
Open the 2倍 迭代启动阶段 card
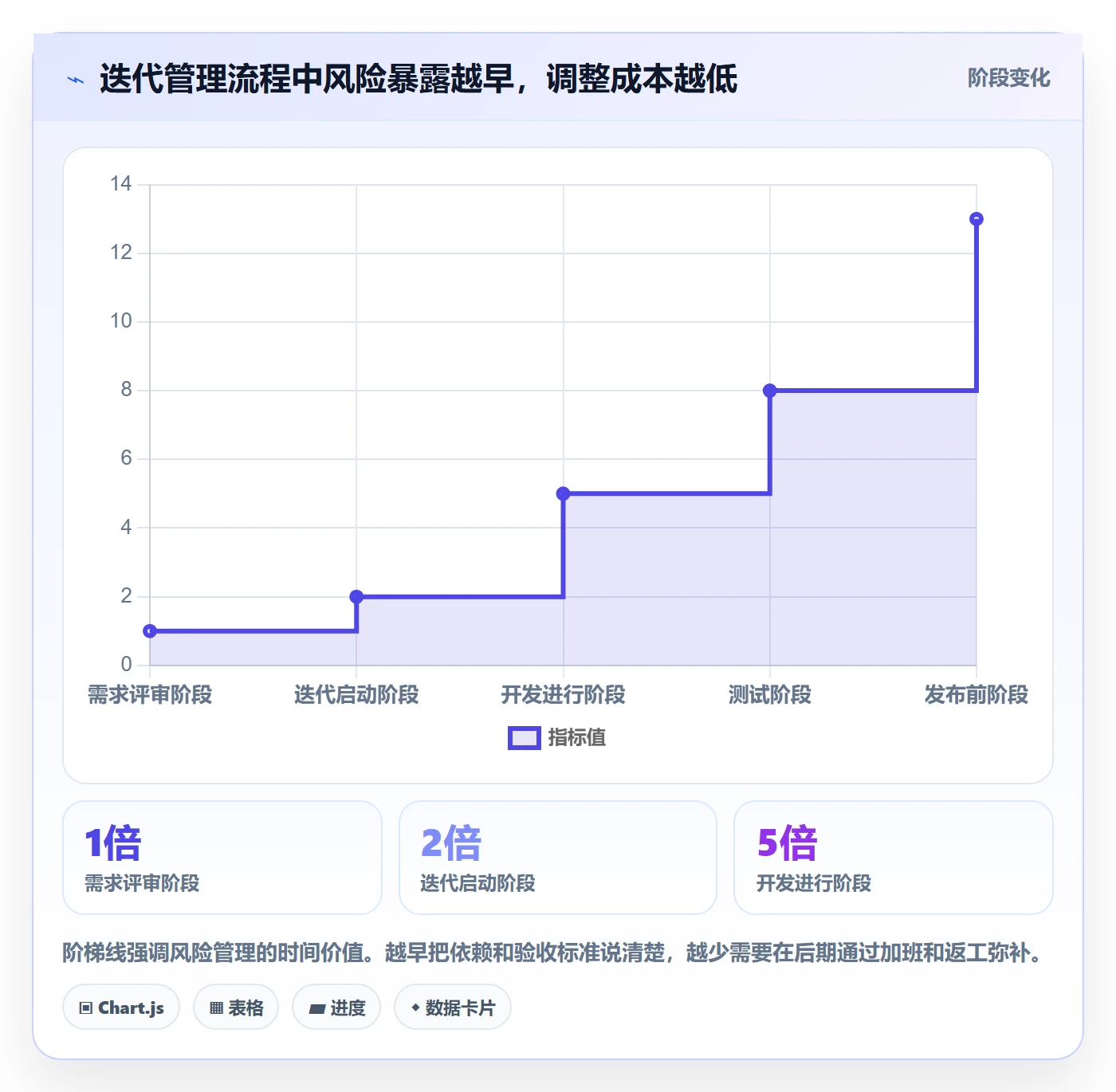tap(558, 858)
